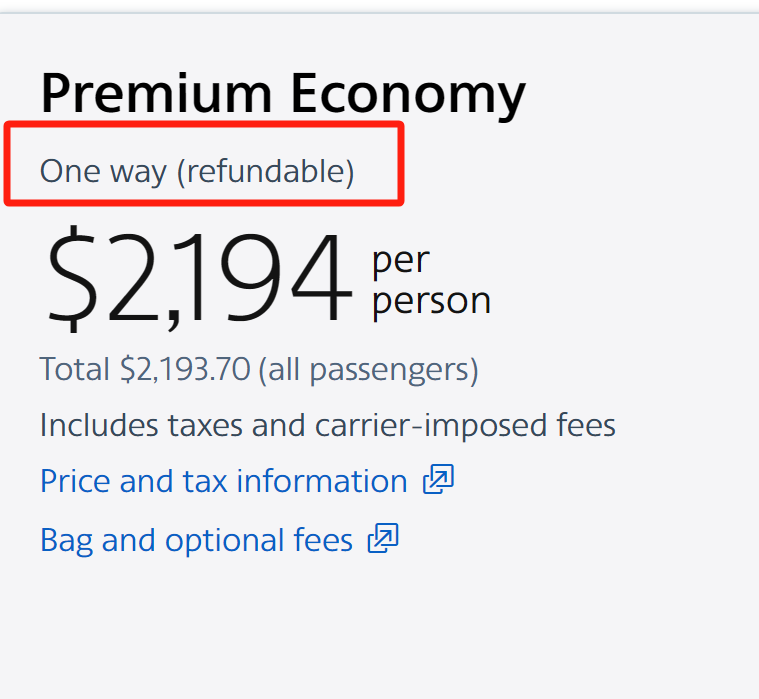
Task: Click external-link icon beside Bag and optional fees
Action: pyautogui.click(x=383, y=540)
